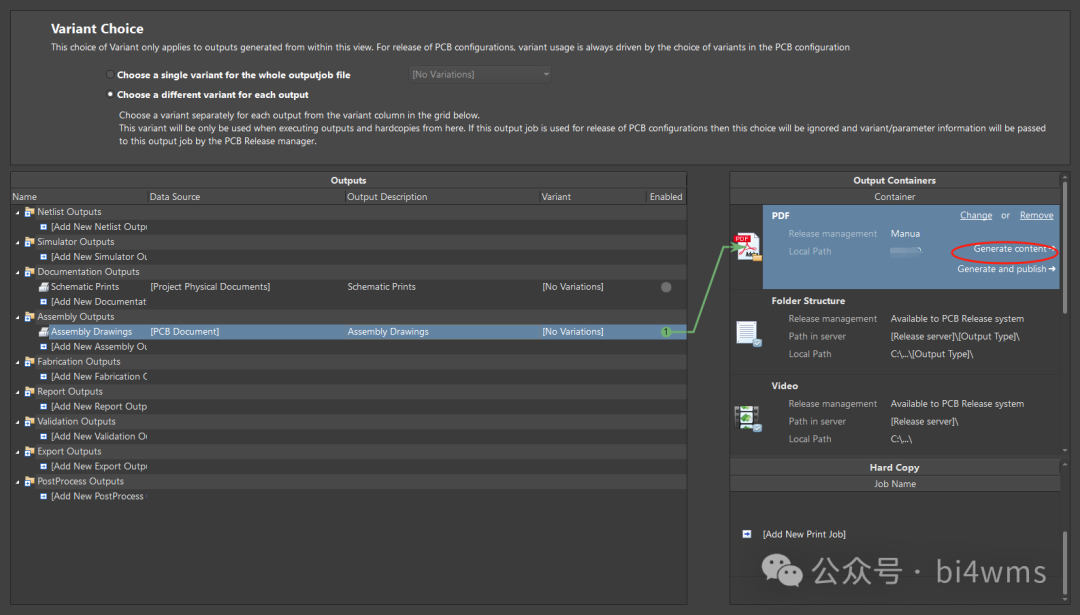Click the Variant column header
Viewport: 1080px width, 615px height.
click(x=556, y=197)
